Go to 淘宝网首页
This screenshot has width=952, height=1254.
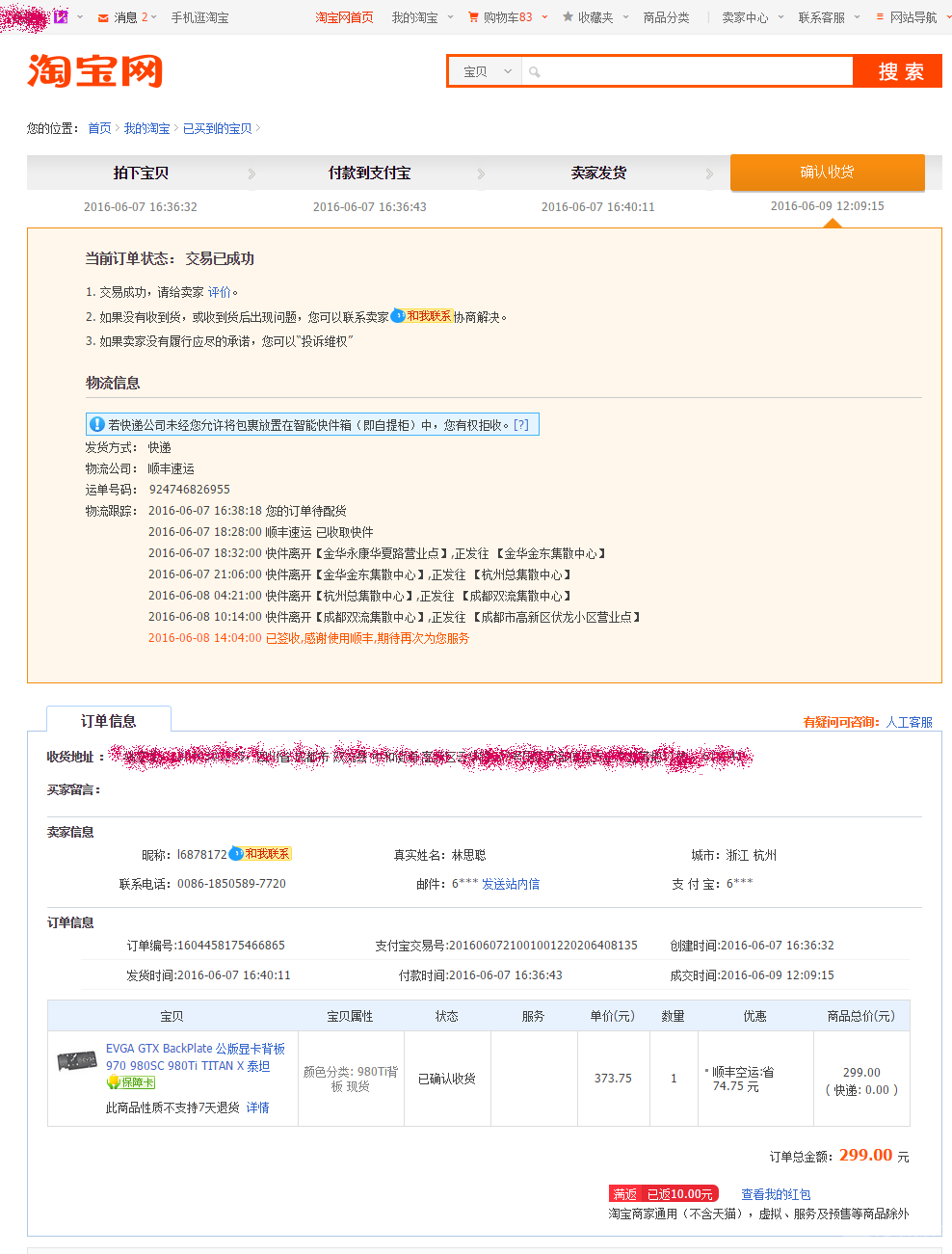pos(344,17)
